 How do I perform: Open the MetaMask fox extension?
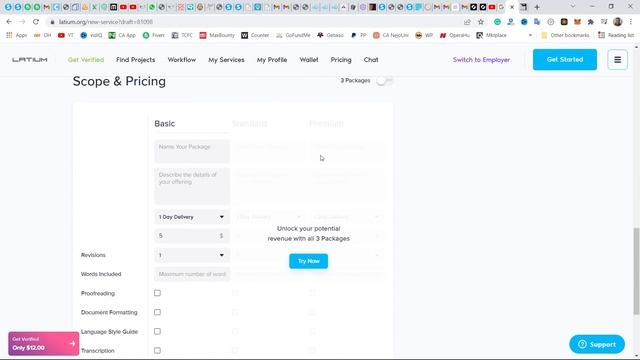(x=577, y=22)
